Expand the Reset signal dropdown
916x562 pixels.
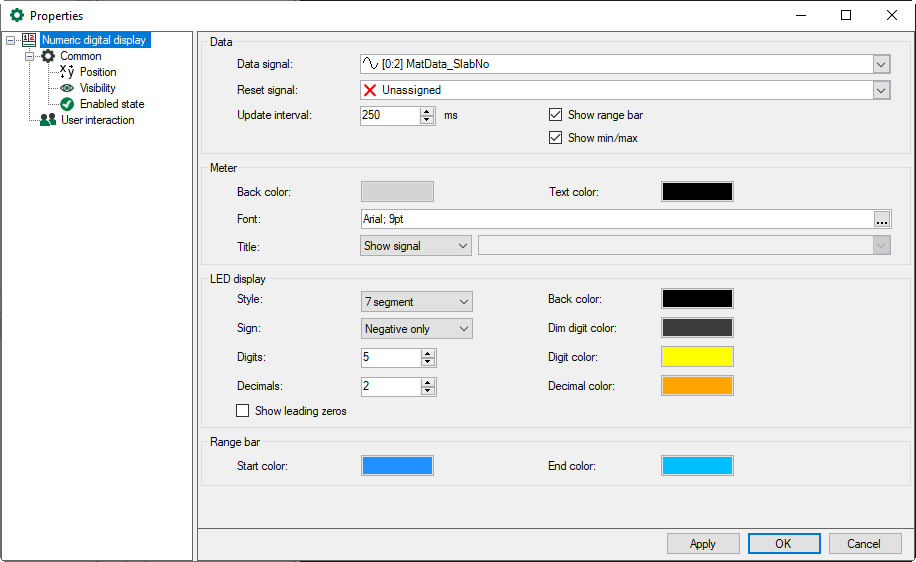coord(881,90)
